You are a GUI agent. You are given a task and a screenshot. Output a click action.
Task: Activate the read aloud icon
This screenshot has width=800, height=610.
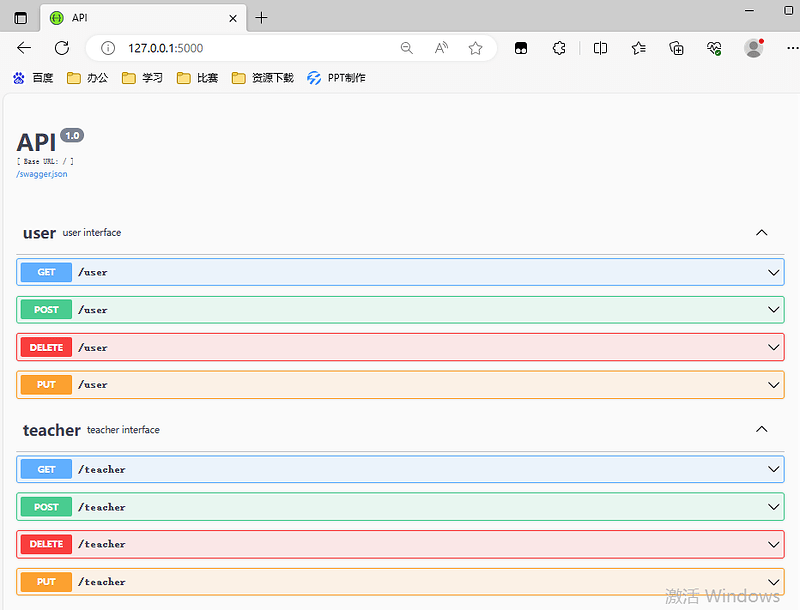pos(441,48)
